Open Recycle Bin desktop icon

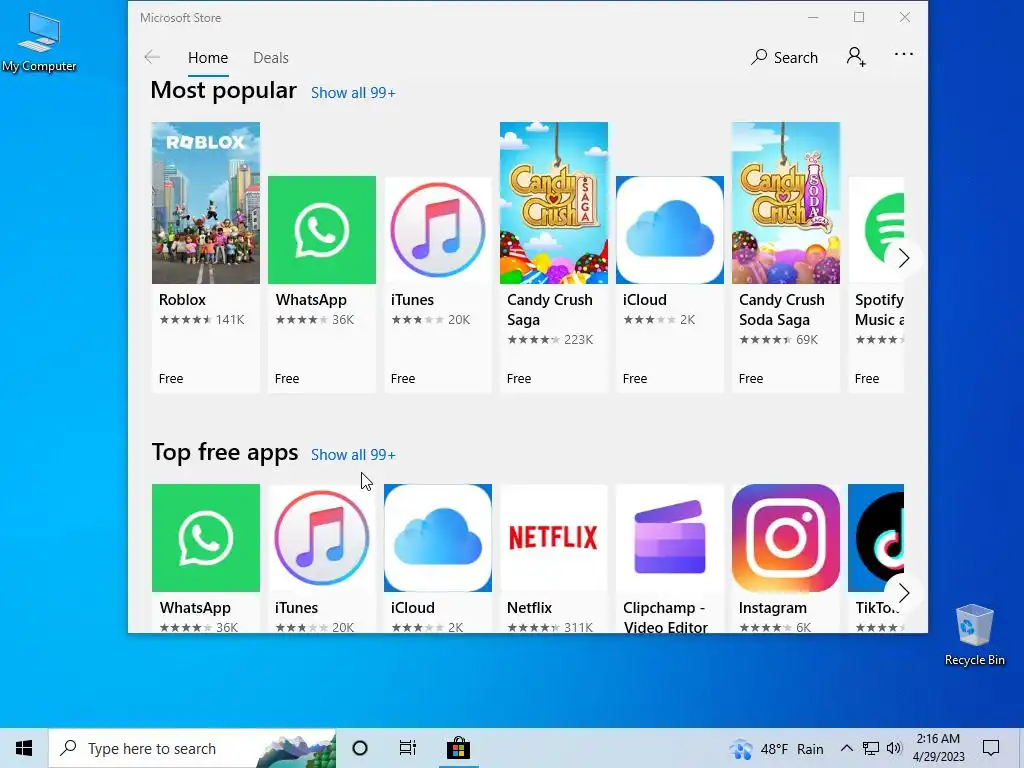click(974, 635)
